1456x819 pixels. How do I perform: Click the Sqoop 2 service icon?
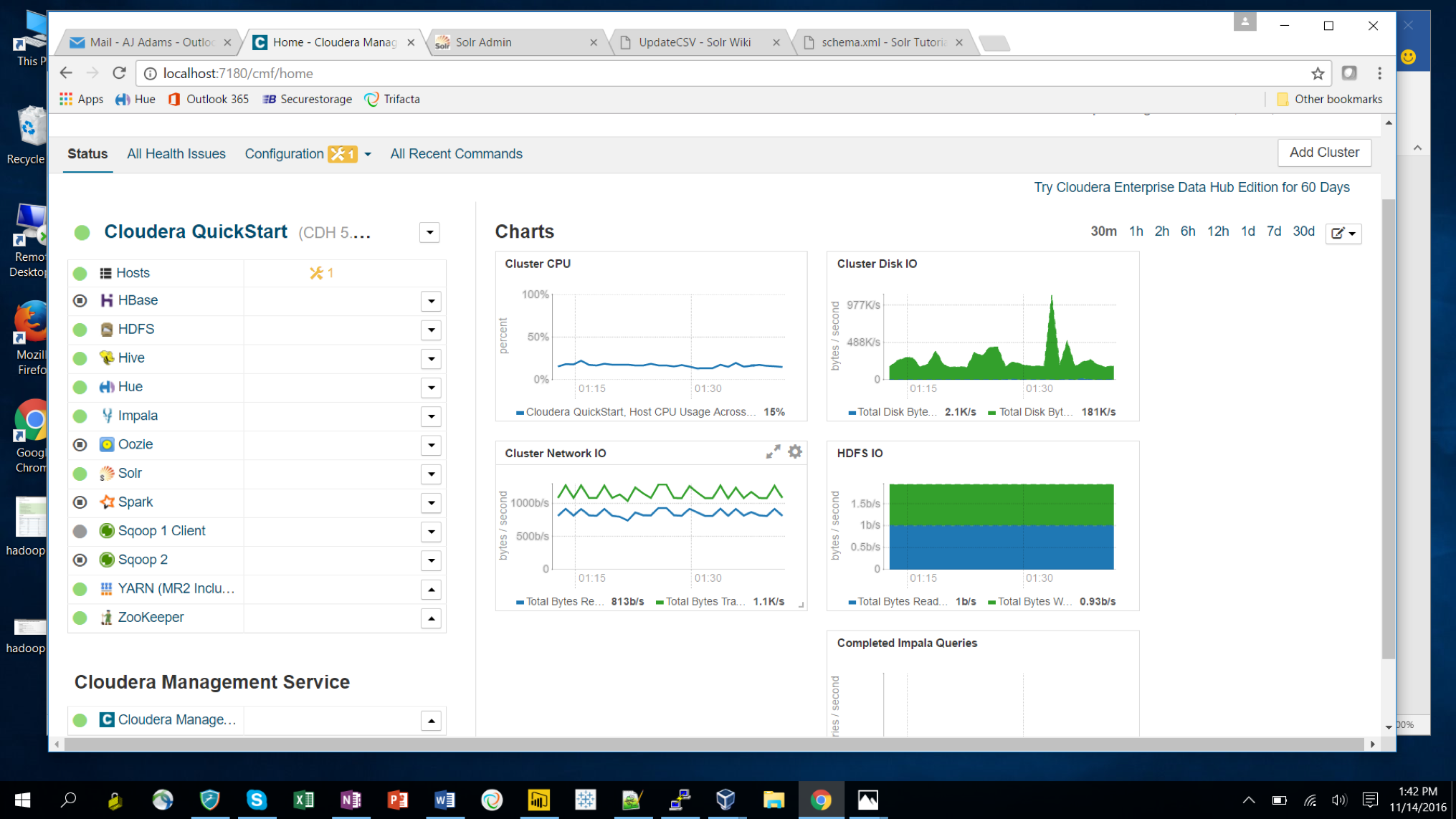click(x=106, y=560)
